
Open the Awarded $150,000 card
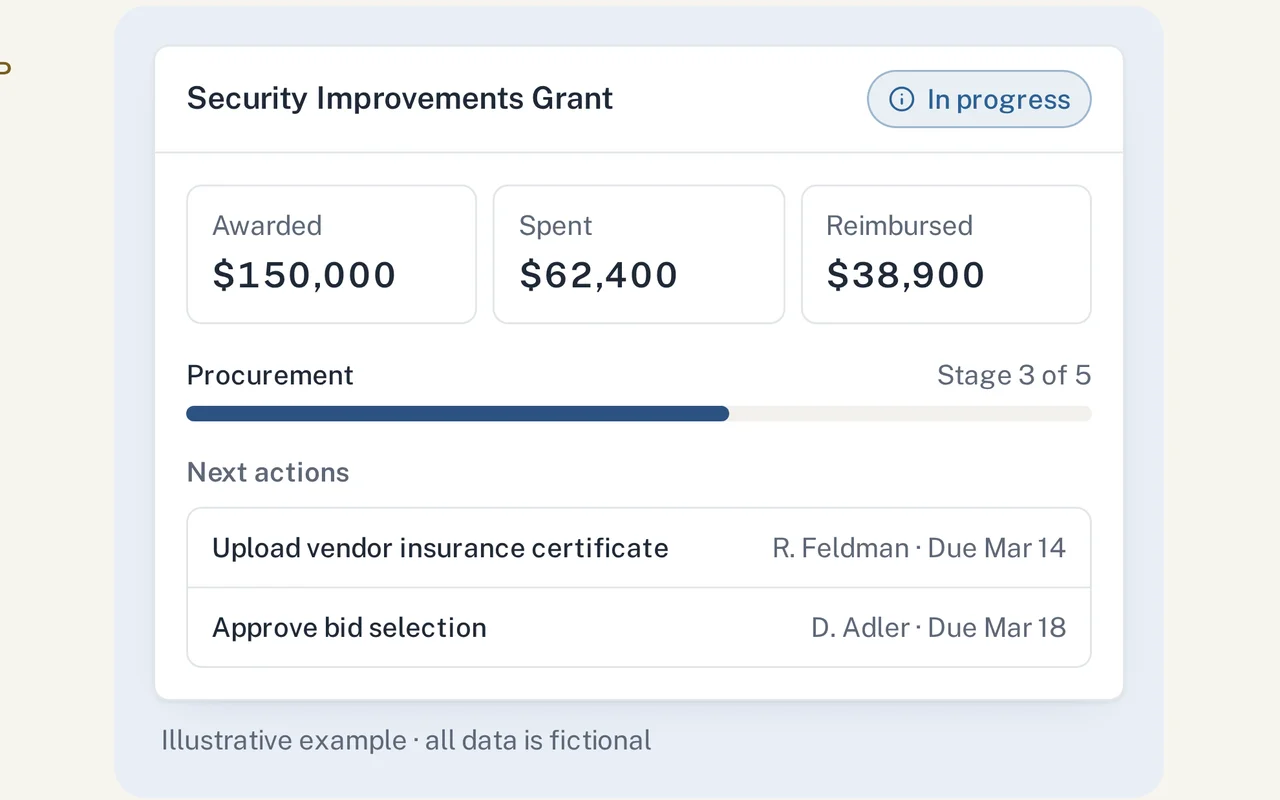[x=332, y=254]
